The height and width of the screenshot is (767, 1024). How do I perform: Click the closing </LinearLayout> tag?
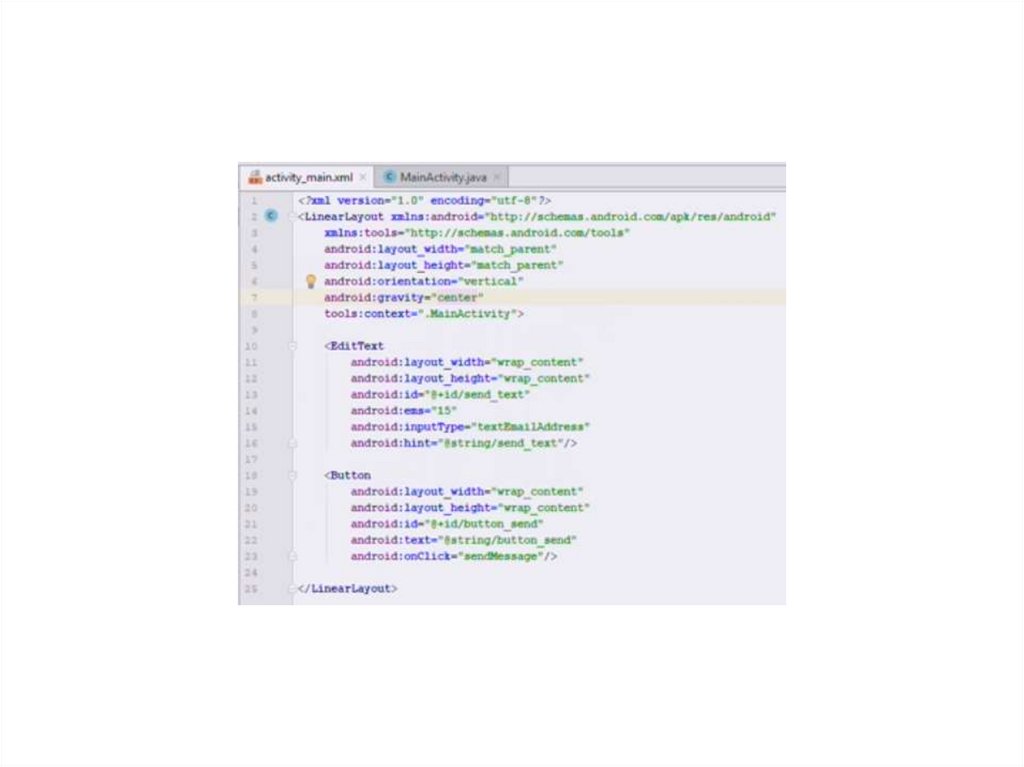(x=347, y=589)
